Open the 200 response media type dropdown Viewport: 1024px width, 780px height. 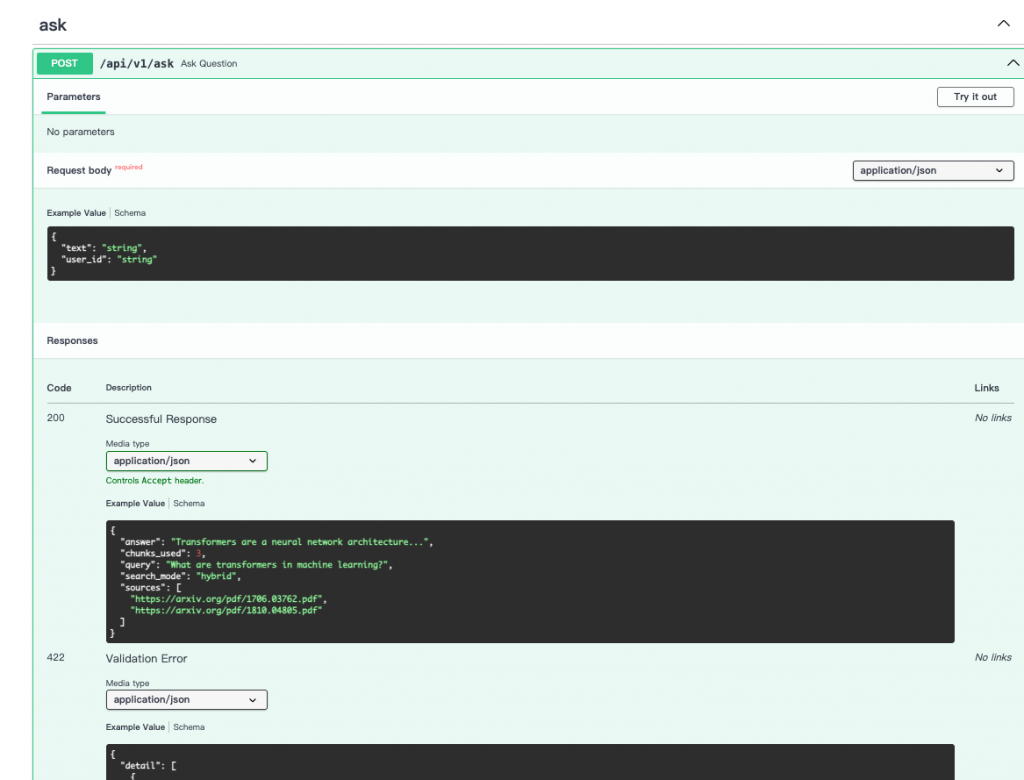(186, 461)
